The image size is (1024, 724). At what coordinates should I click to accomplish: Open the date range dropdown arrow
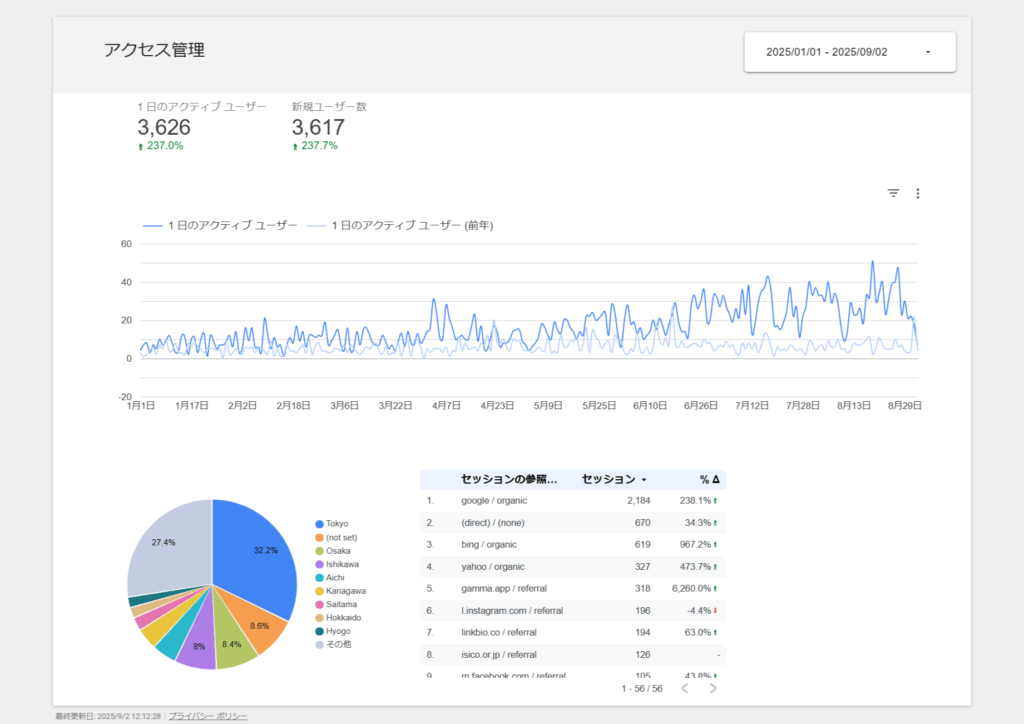pos(928,52)
